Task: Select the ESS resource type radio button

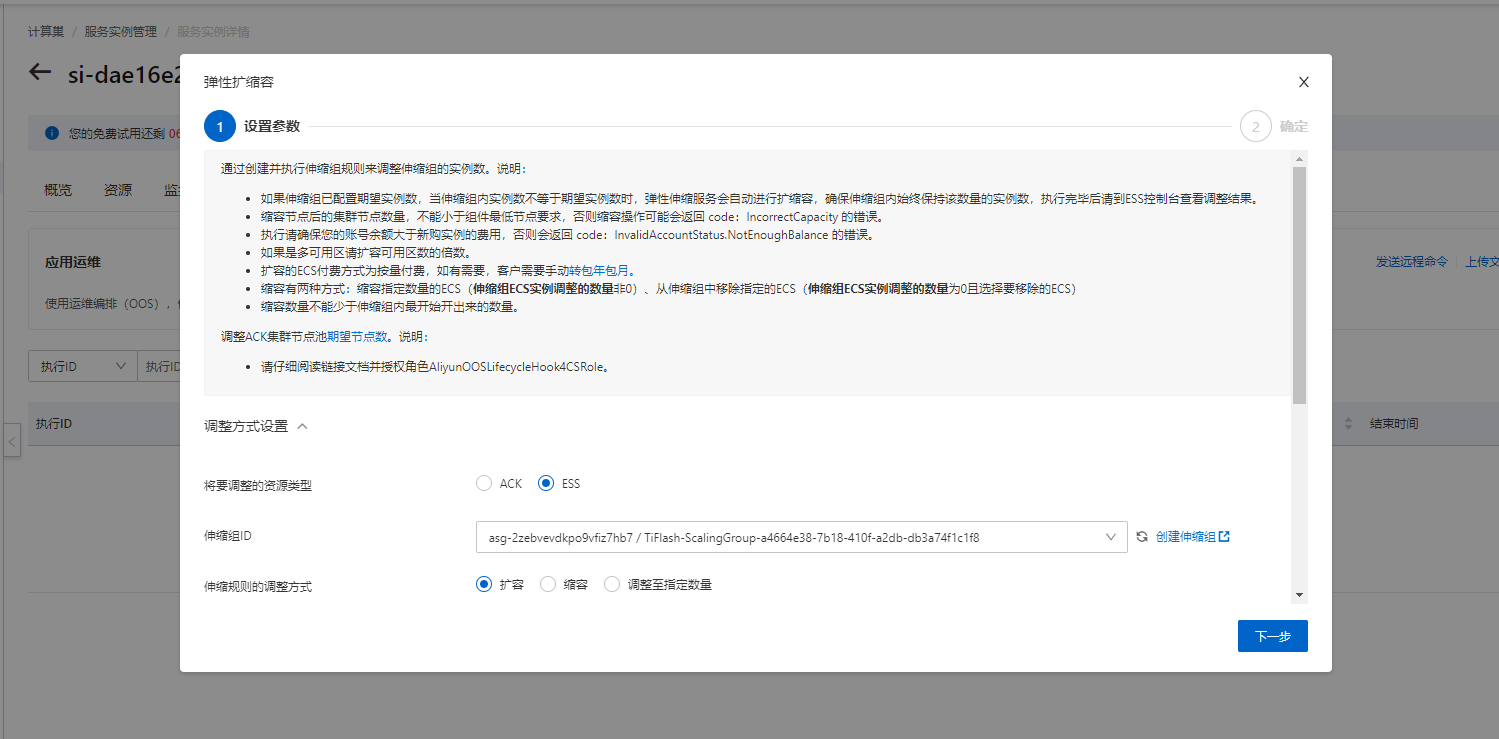Action: tap(546, 483)
